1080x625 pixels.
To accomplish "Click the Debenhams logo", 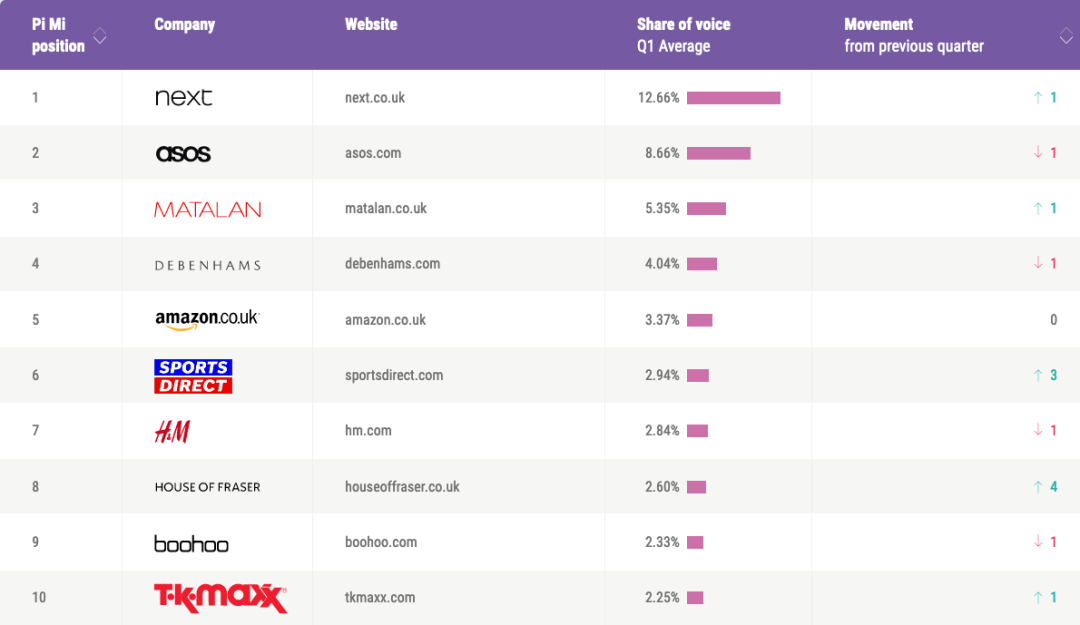I will click(207, 265).
